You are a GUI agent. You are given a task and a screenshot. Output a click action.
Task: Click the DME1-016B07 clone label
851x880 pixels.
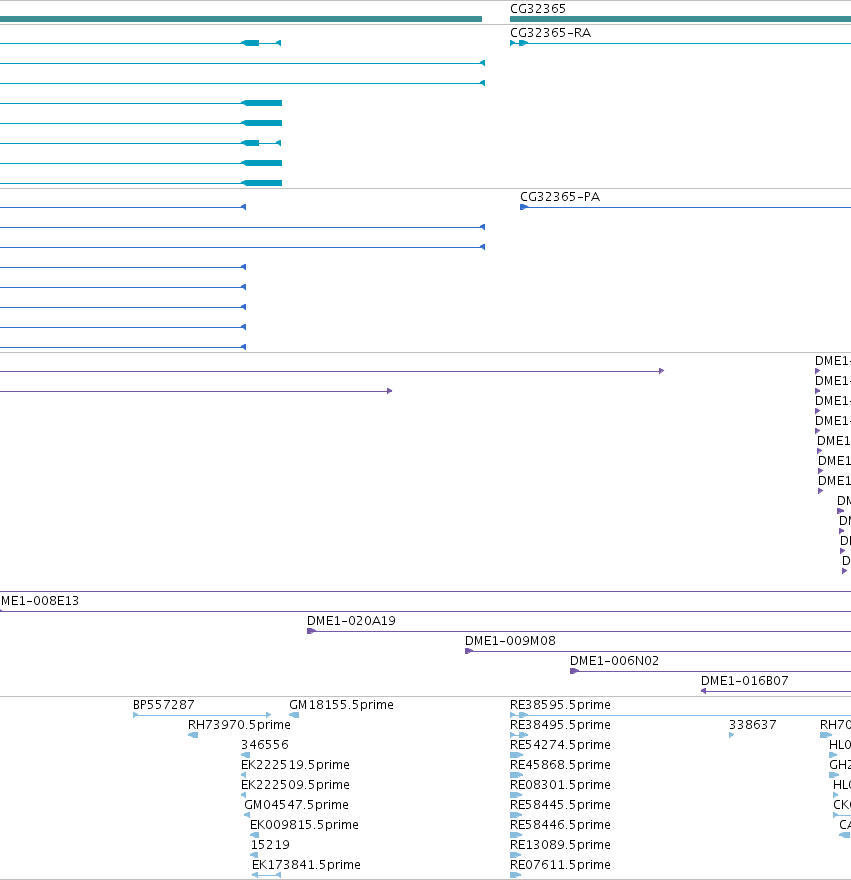[744, 681]
